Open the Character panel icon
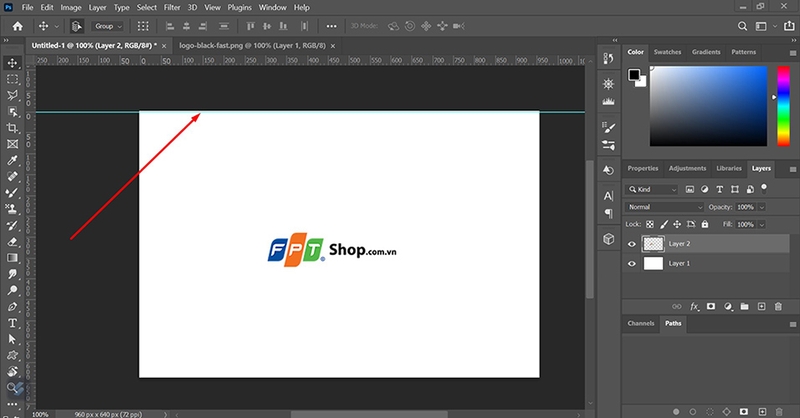 [608, 195]
